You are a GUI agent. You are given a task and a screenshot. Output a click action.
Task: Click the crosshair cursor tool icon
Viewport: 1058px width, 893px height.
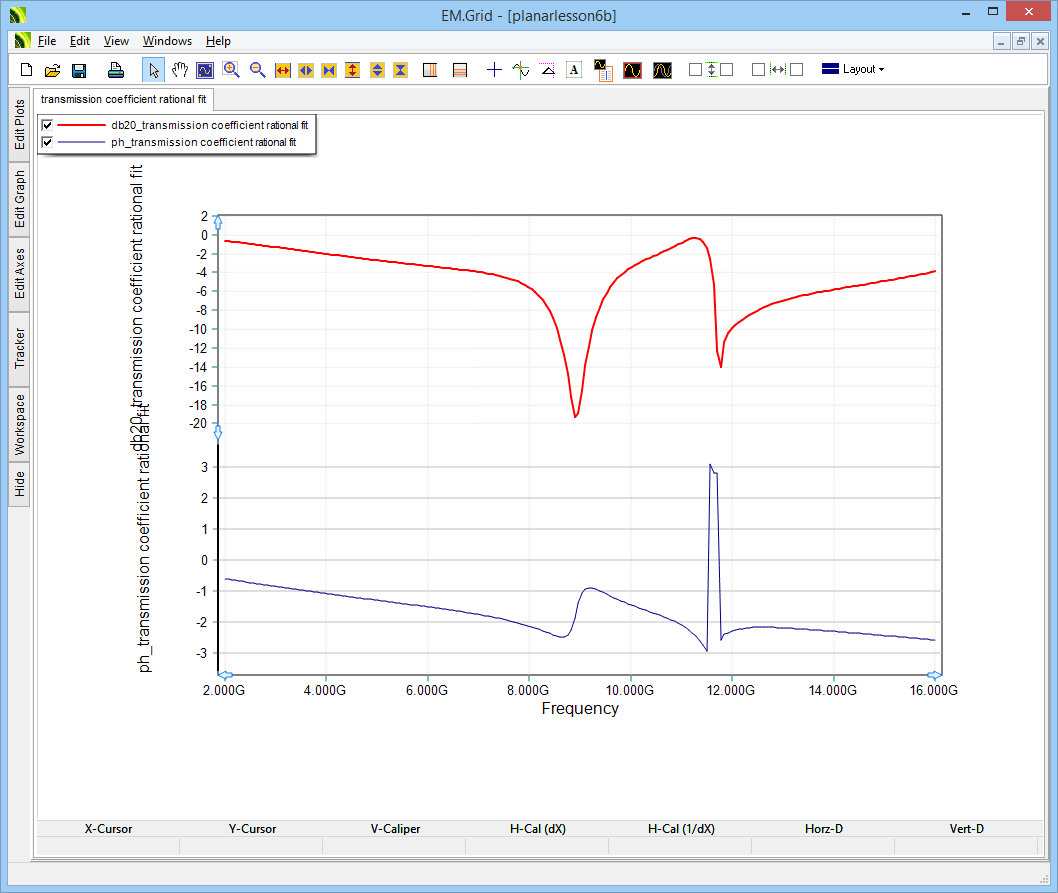coord(494,70)
